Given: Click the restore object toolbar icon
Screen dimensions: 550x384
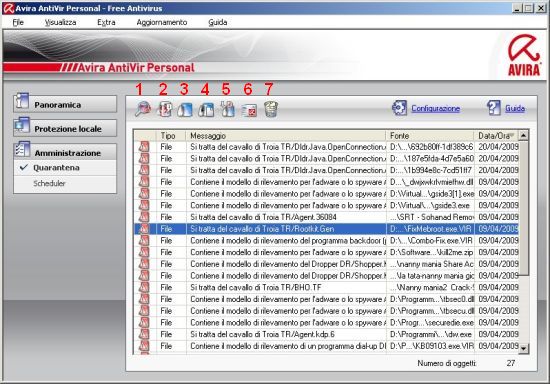Looking at the screenshot, I should coord(164,109).
